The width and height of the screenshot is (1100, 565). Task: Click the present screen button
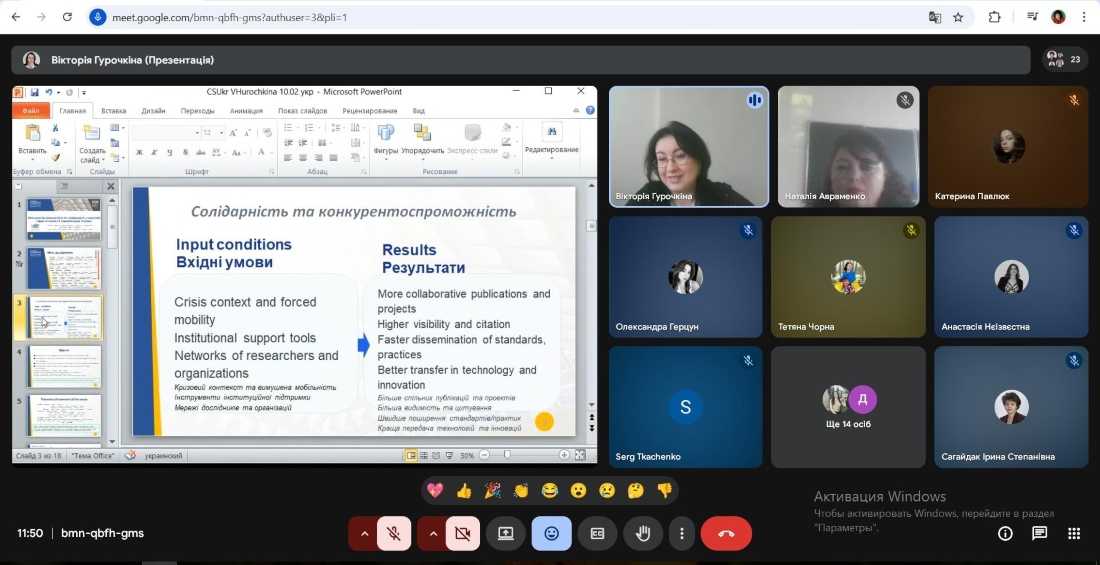pos(505,533)
